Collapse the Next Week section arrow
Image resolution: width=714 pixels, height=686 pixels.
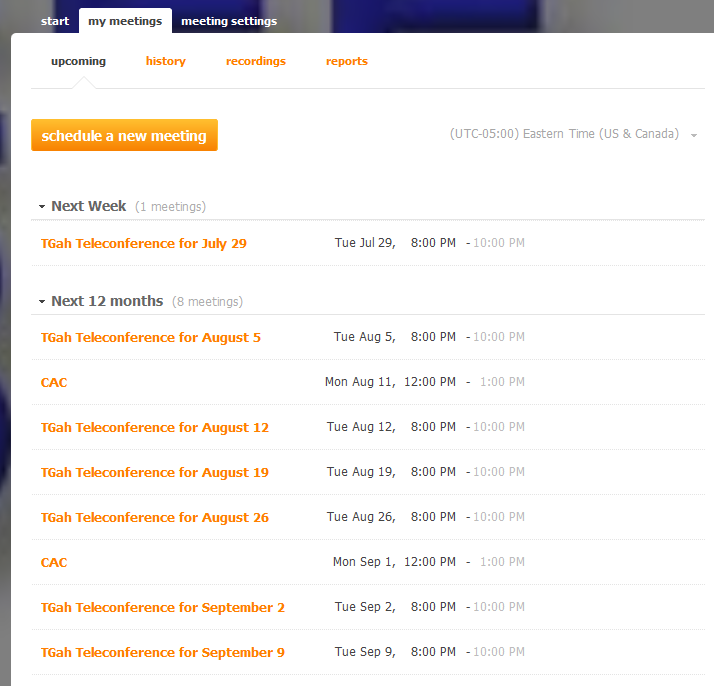42,207
